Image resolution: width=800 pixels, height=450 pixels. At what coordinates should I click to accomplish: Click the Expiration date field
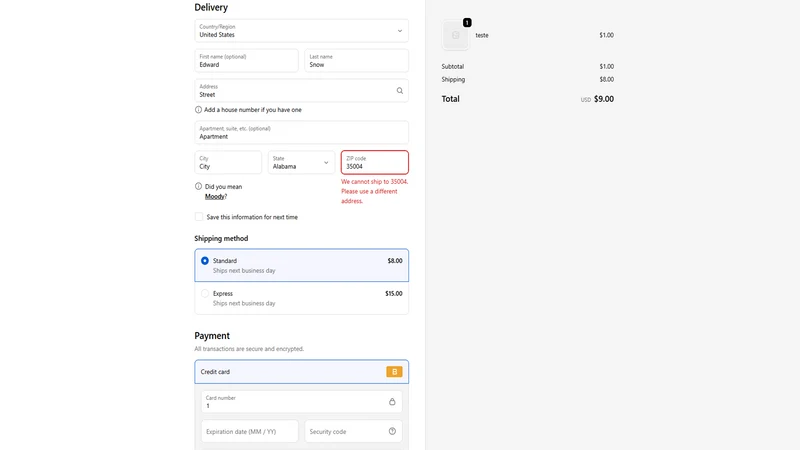249,432
